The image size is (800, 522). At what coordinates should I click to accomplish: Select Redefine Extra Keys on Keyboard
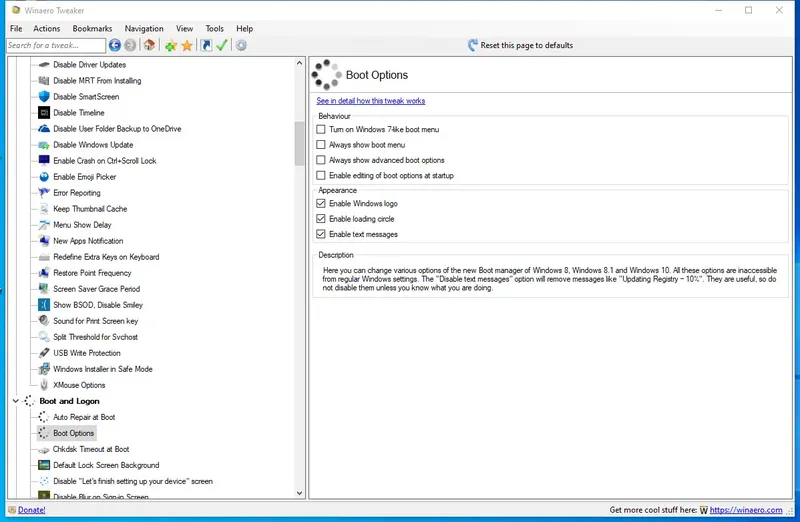pos(106,257)
